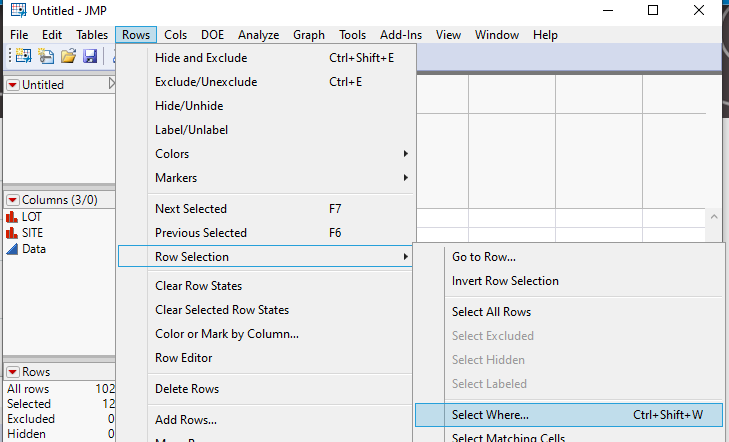
Task: Open the Columns panel red triangle menu
Action: (x=12, y=199)
